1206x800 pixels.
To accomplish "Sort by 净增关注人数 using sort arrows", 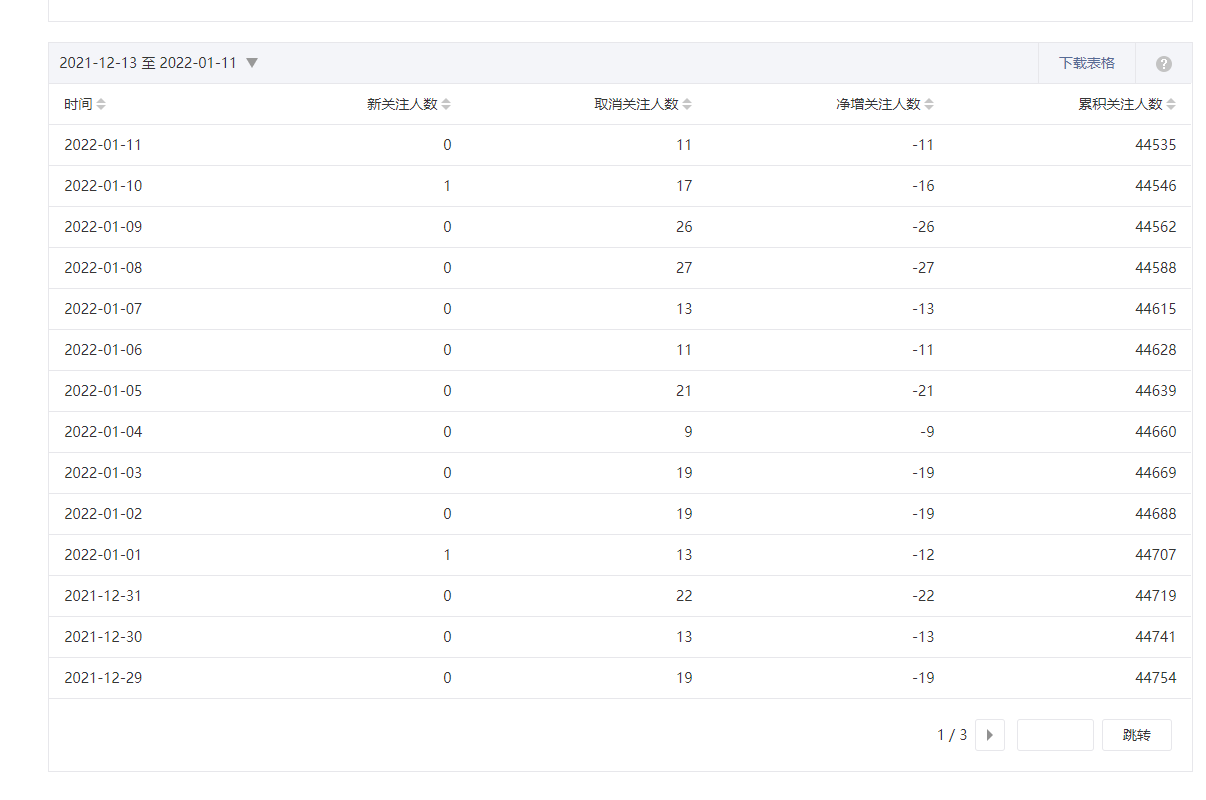I will [929, 104].
